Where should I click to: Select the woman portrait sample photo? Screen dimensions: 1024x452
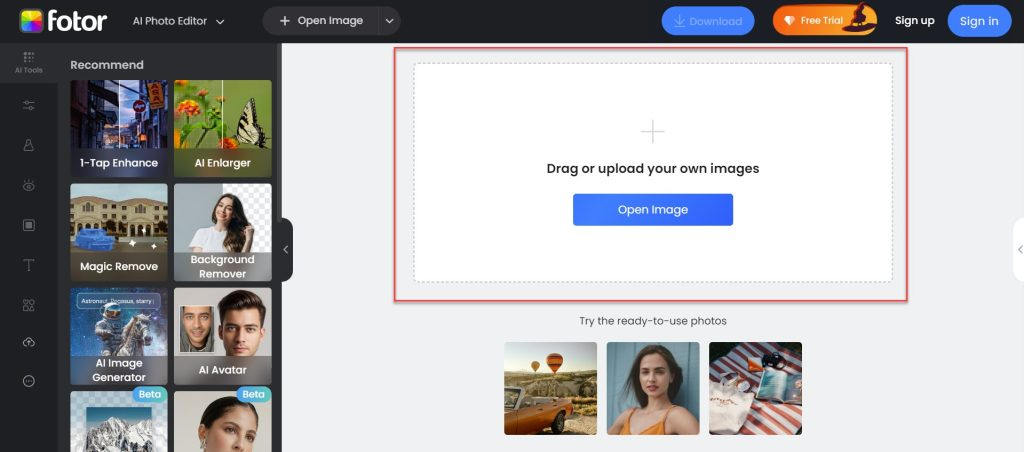653,389
